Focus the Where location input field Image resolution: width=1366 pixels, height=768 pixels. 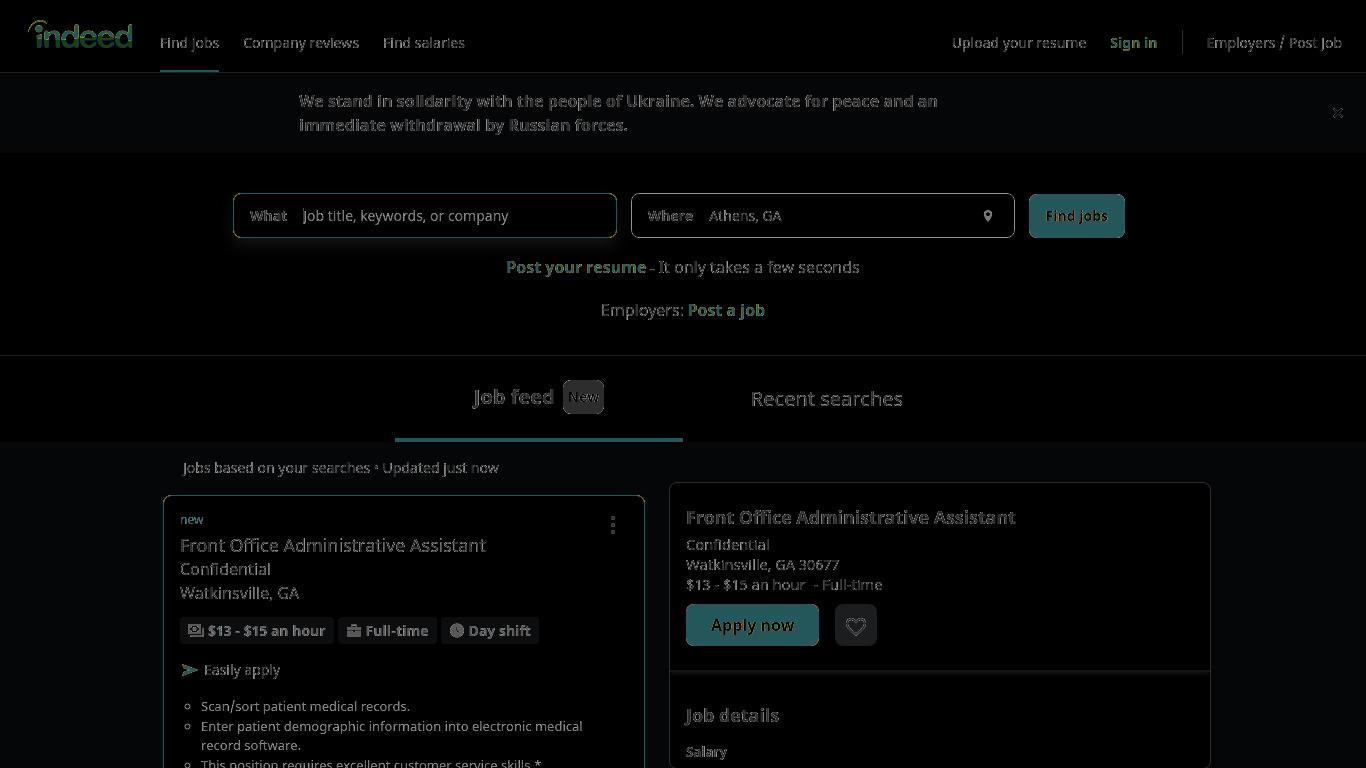tap(823, 216)
